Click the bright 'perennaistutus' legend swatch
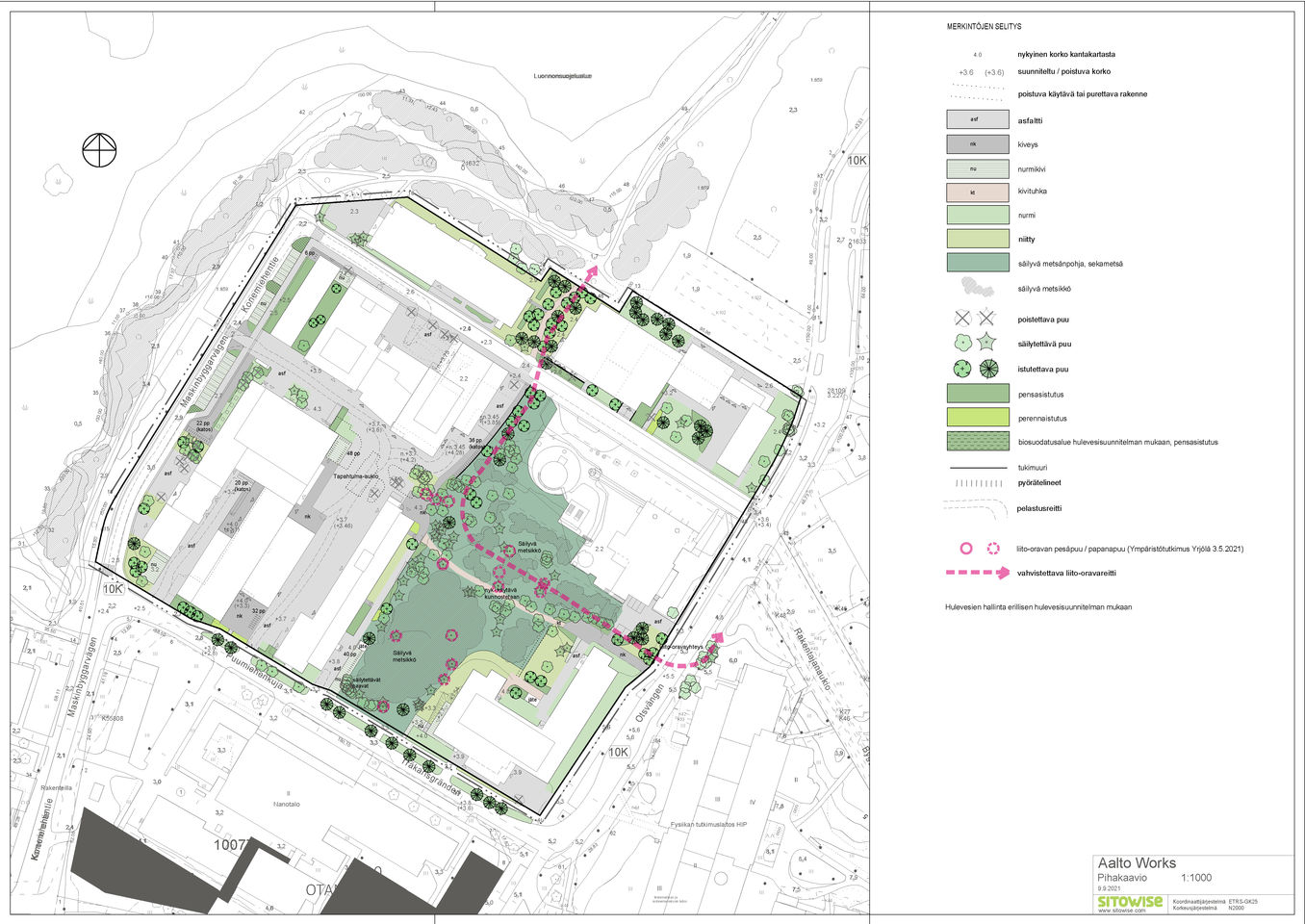The width and height of the screenshot is (1305, 924). pos(977,418)
